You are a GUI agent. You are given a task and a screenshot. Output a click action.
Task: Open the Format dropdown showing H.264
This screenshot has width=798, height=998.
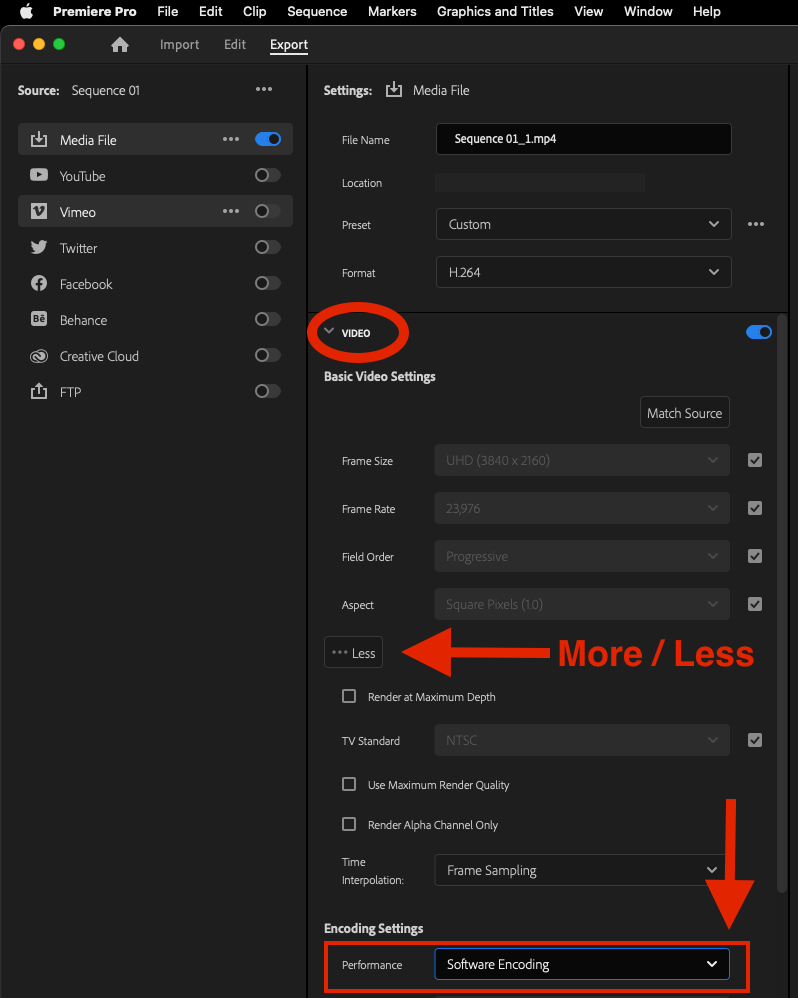pos(584,272)
